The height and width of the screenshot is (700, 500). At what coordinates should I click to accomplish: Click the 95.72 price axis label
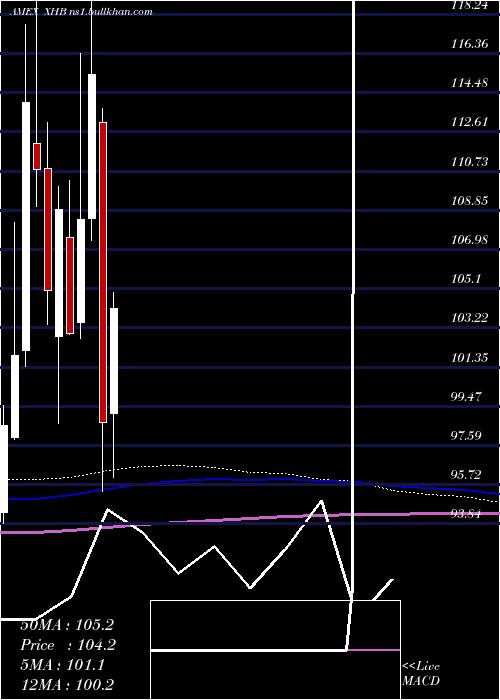click(x=467, y=475)
